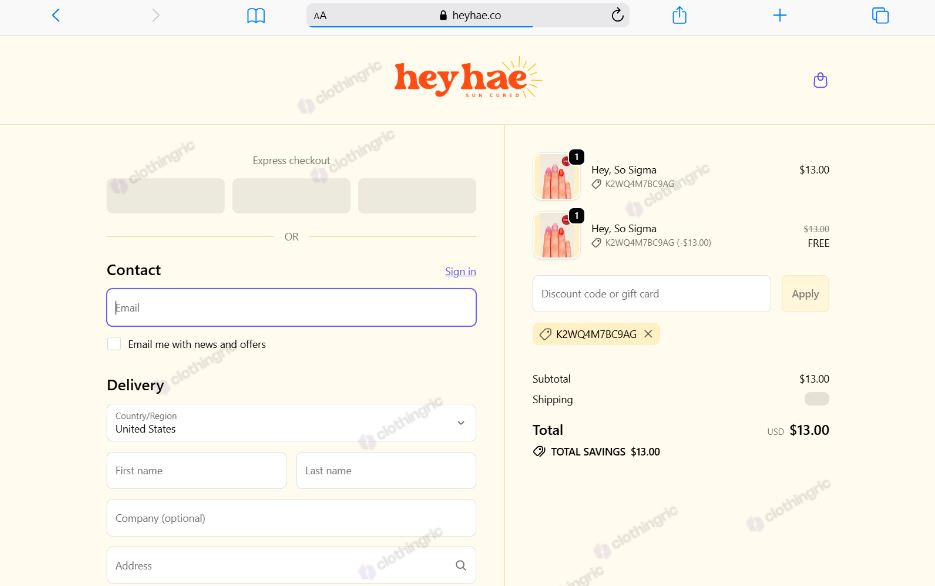Go back with the Safari back arrow

56,15
